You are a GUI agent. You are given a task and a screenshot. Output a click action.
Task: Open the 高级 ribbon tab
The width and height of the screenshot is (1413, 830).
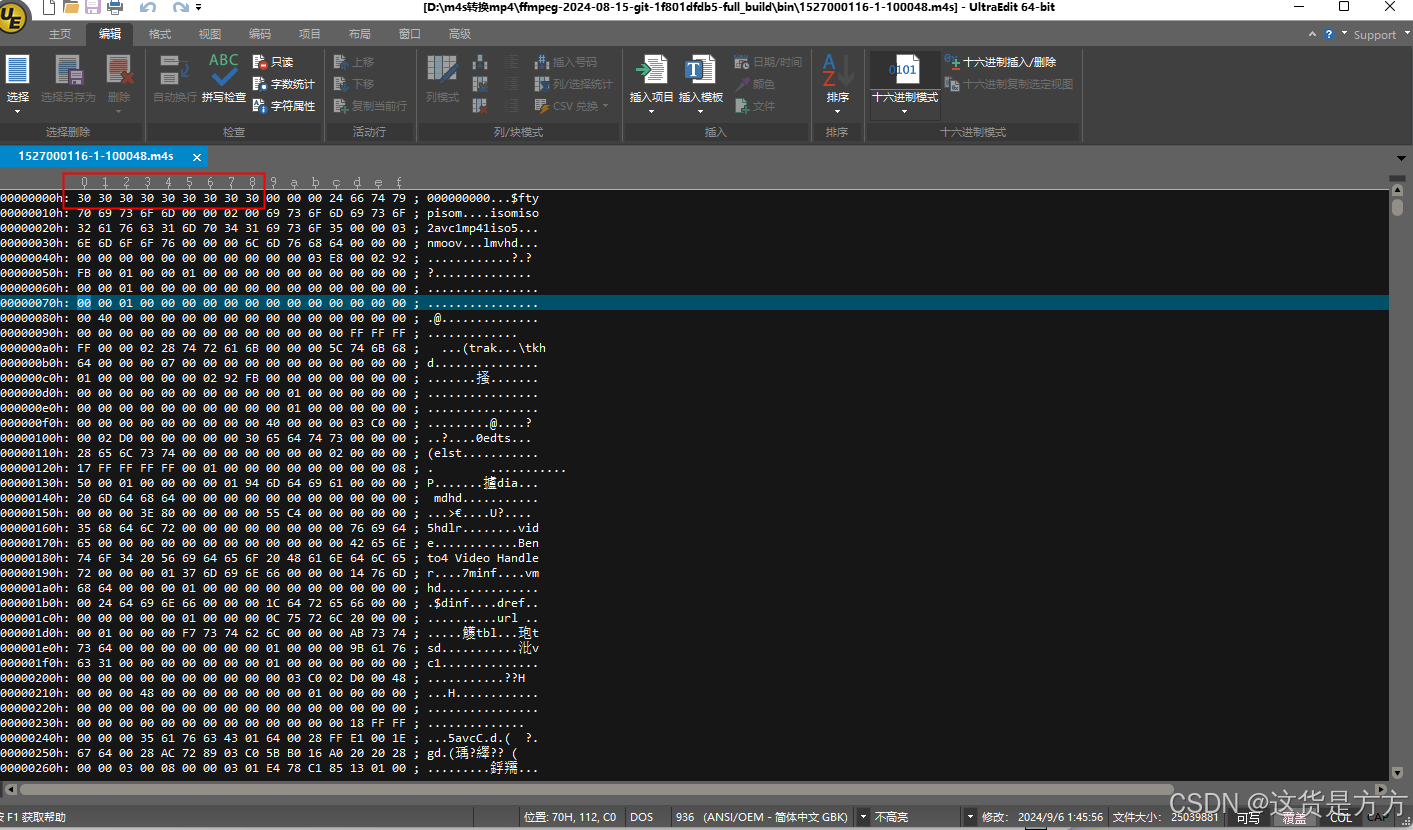[x=460, y=34]
